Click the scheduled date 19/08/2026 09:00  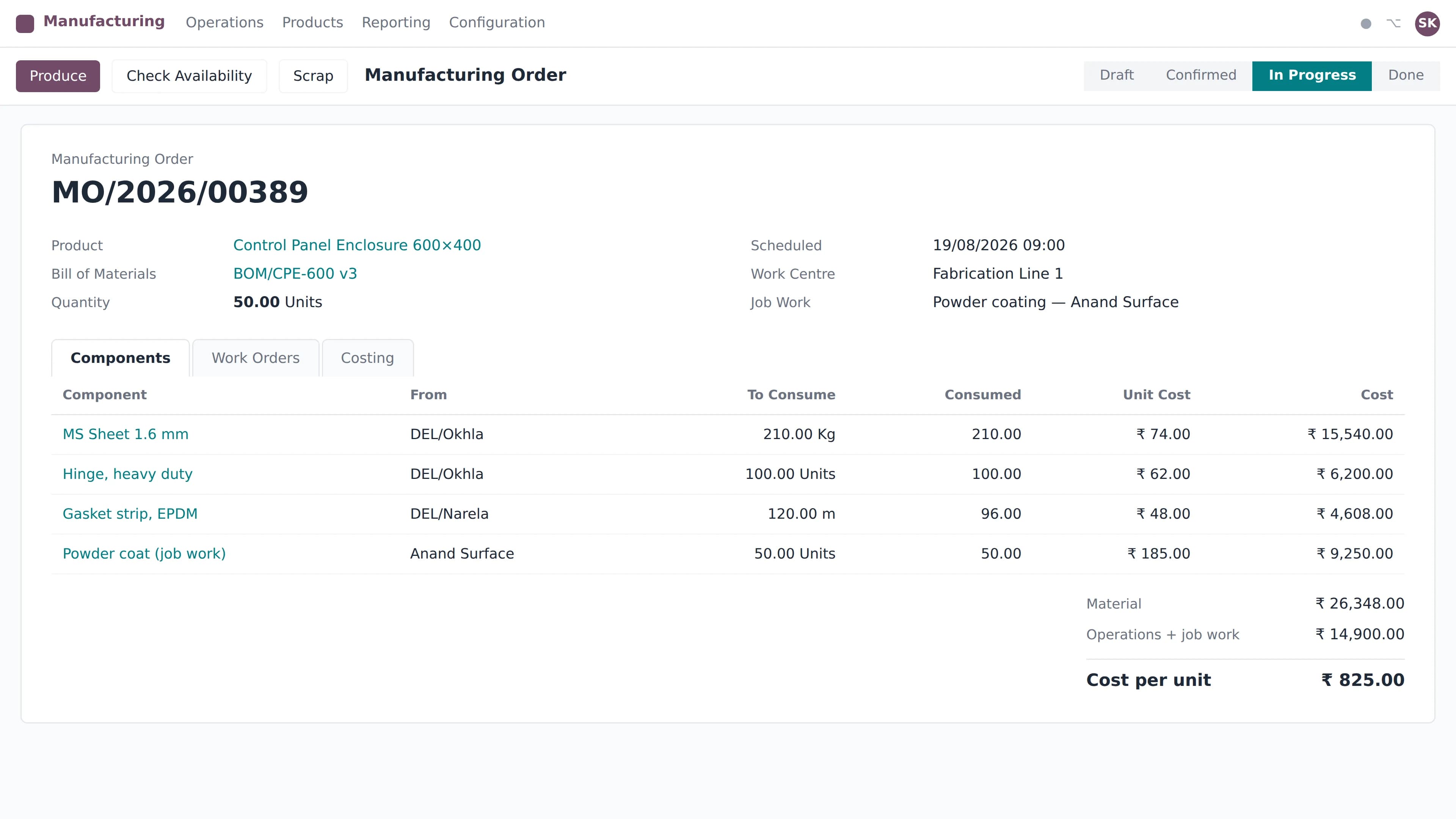998,245
